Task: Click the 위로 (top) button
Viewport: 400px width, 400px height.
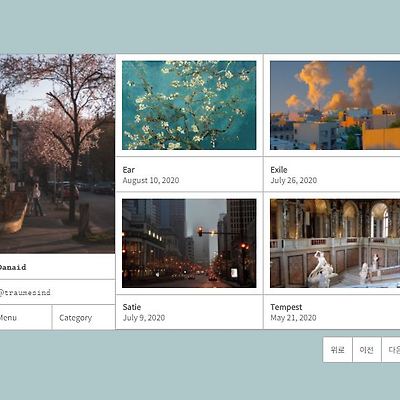Action: tap(337, 350)
